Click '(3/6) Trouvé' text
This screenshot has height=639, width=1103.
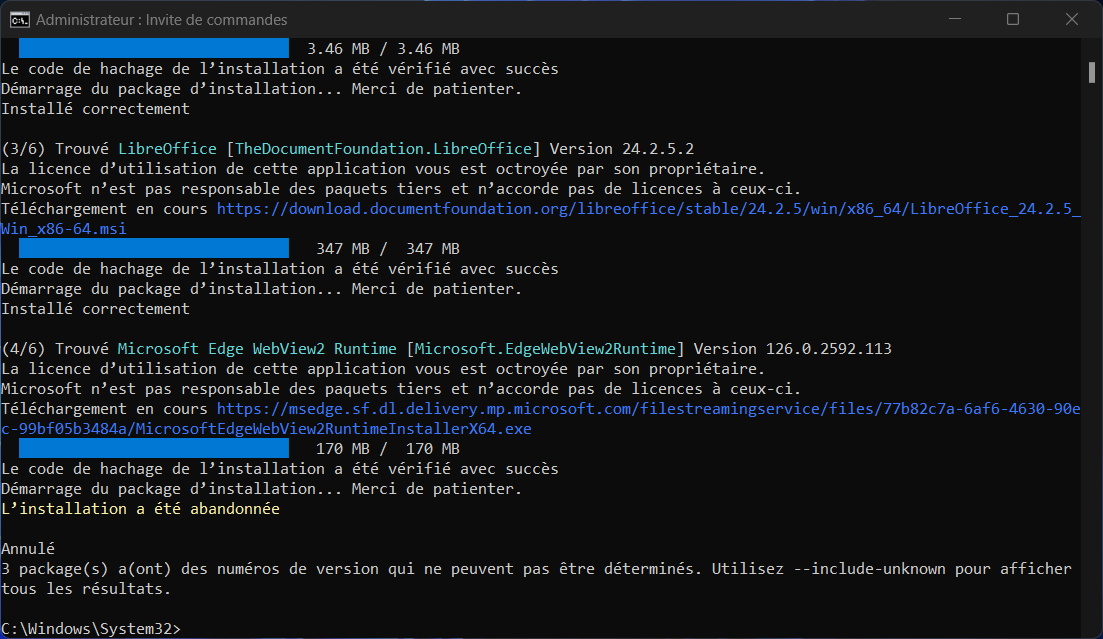coord(55,149)
